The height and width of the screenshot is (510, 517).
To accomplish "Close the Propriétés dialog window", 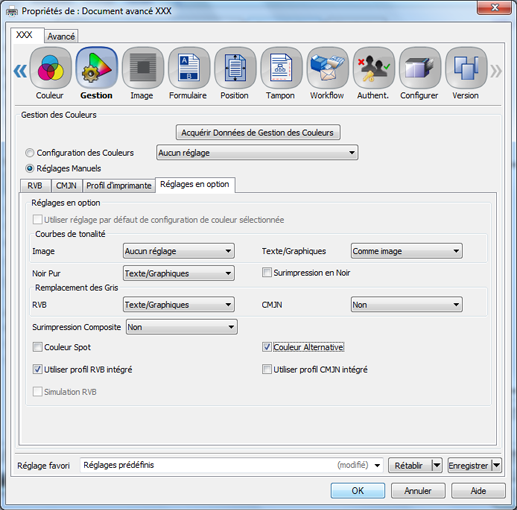I will tap(495, 8).
